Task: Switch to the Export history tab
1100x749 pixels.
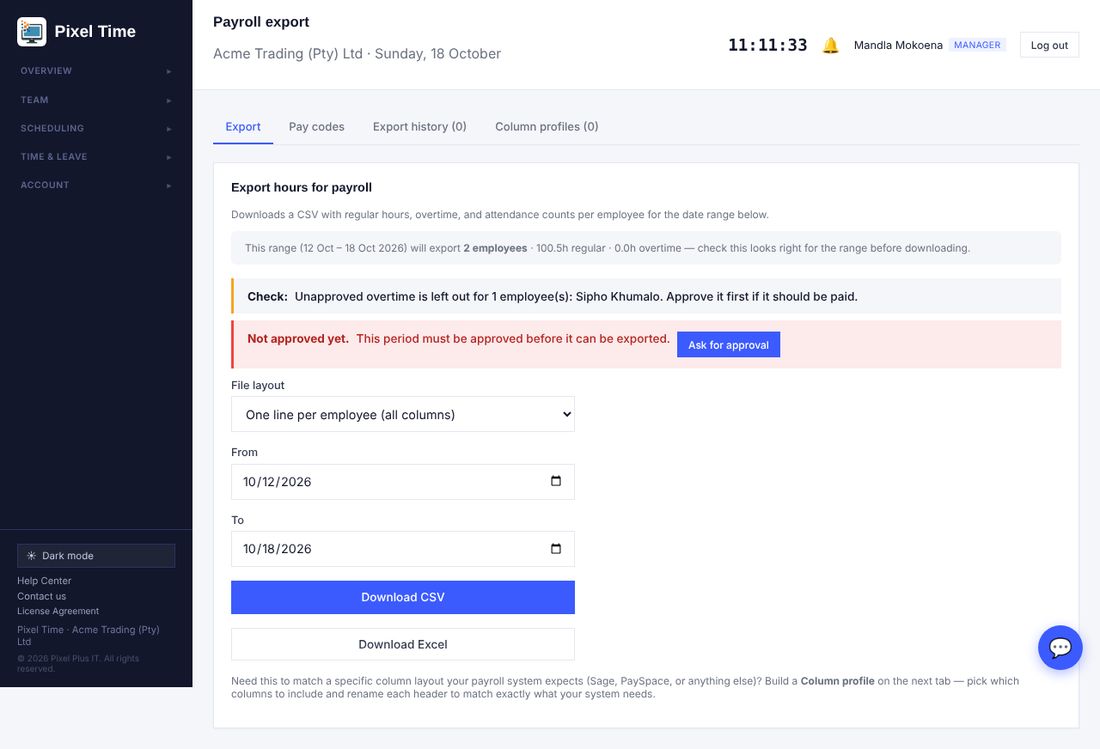Action: coord(420,127)
